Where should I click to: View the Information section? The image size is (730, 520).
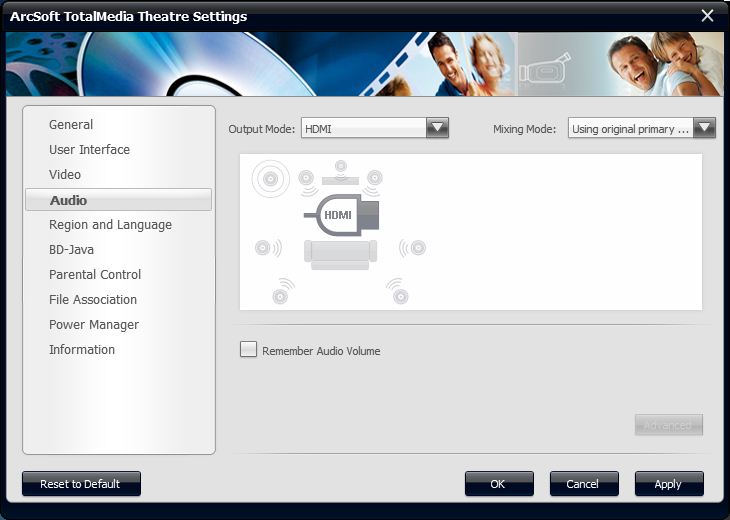coord(81,350)
